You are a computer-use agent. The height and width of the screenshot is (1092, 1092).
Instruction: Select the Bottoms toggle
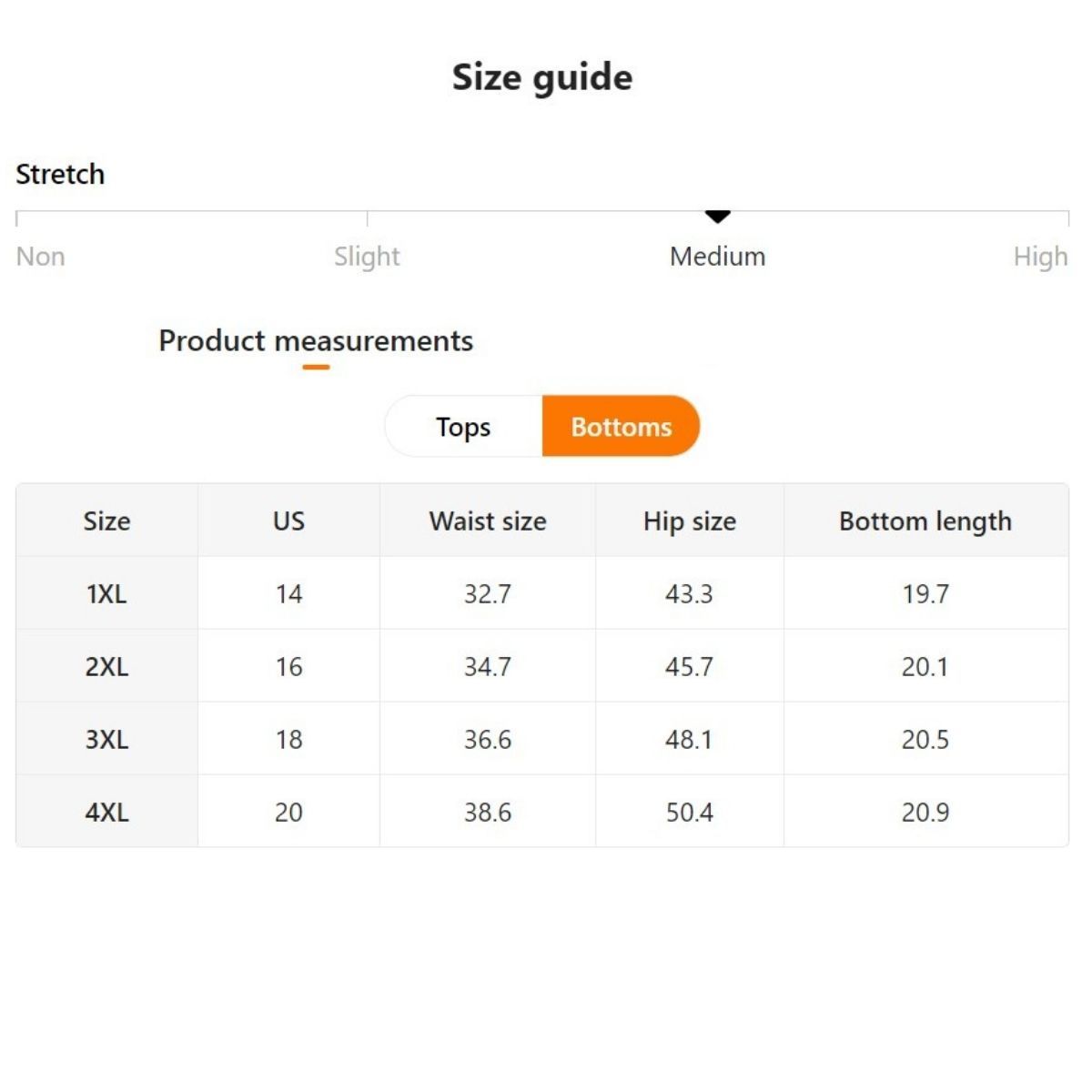pyautogui.click(x=621, y=427)
